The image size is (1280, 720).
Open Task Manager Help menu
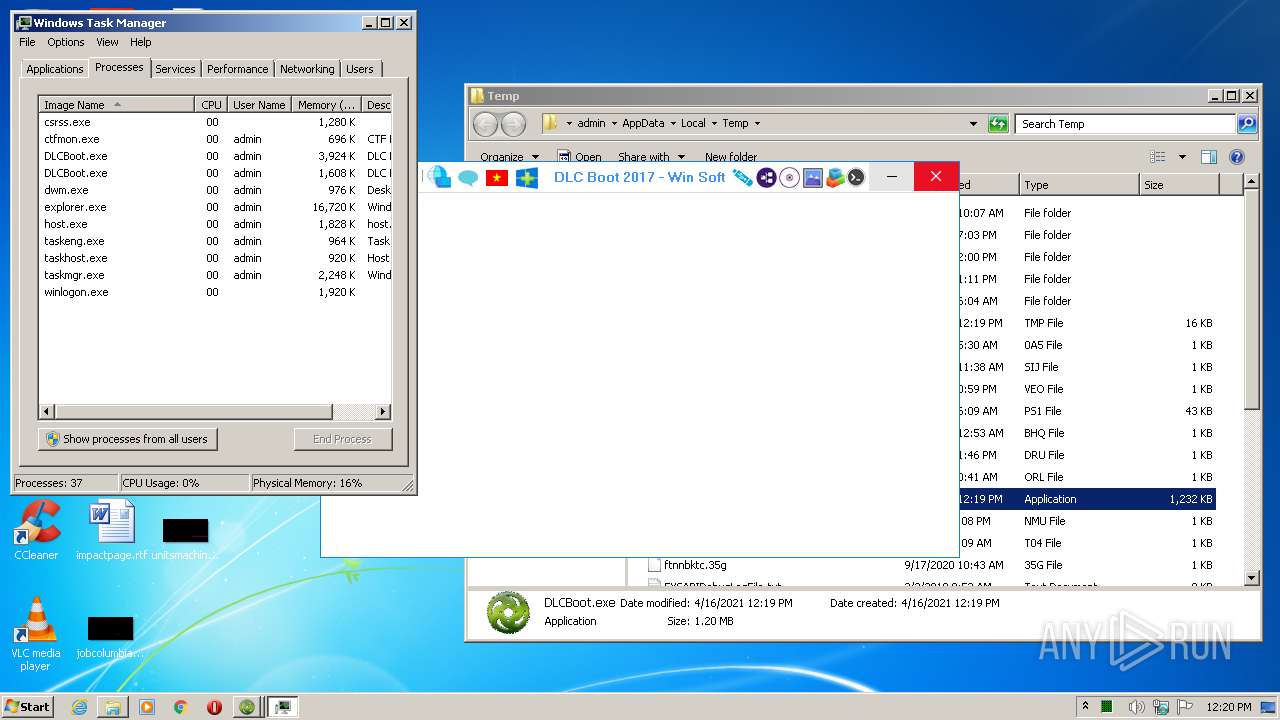141,42
